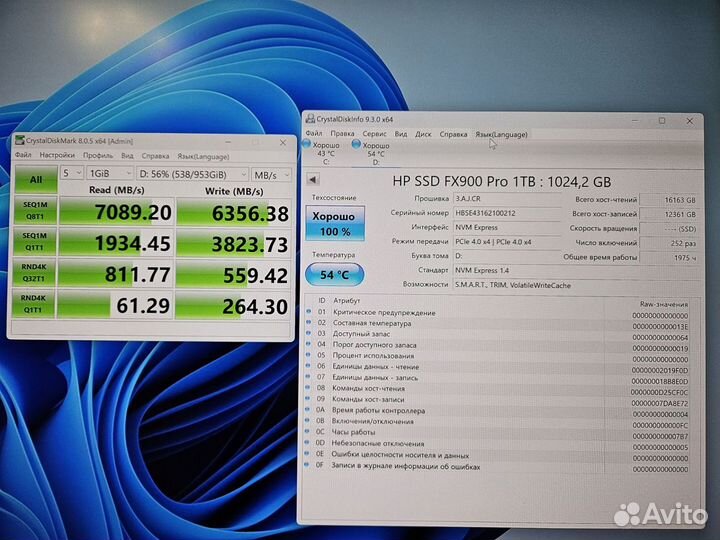Start the RND4K Q1T1 test

[x=34, y=304]
